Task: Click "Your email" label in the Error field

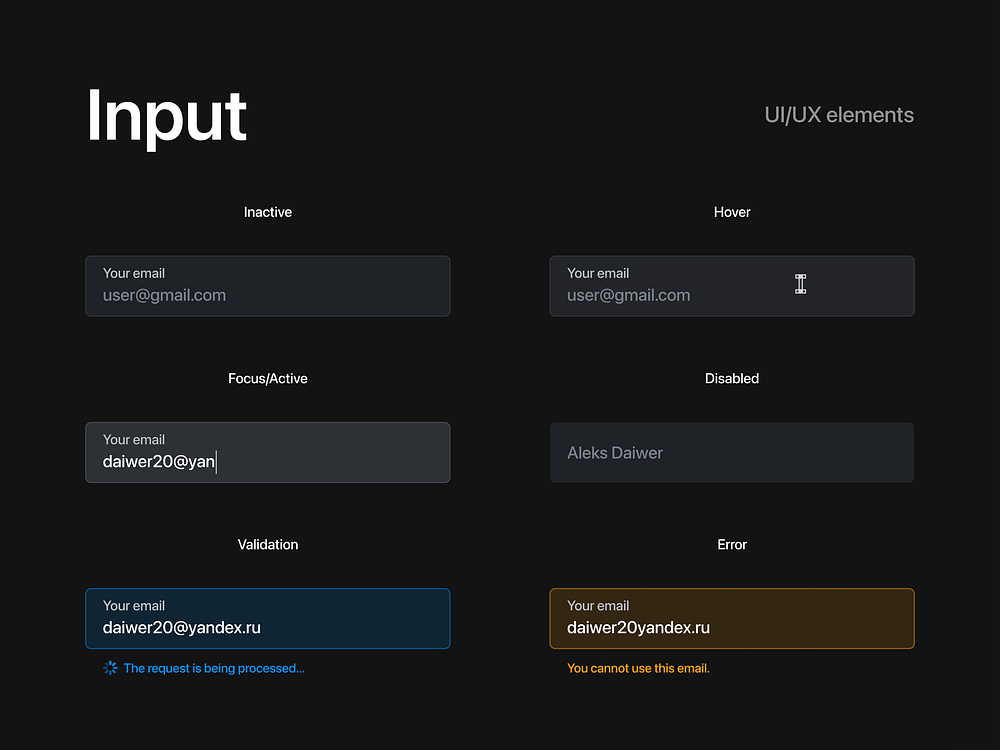Action: click(x=598, y=605)
